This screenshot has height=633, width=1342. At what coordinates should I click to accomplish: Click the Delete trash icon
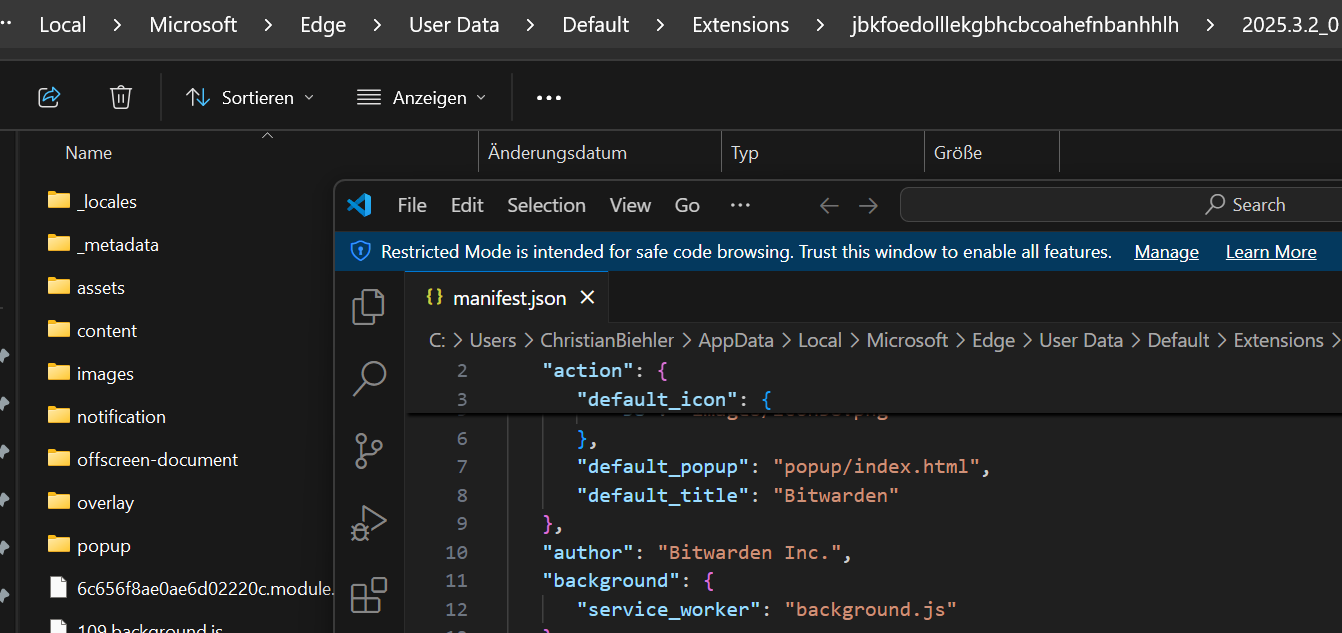pos(120,96)
